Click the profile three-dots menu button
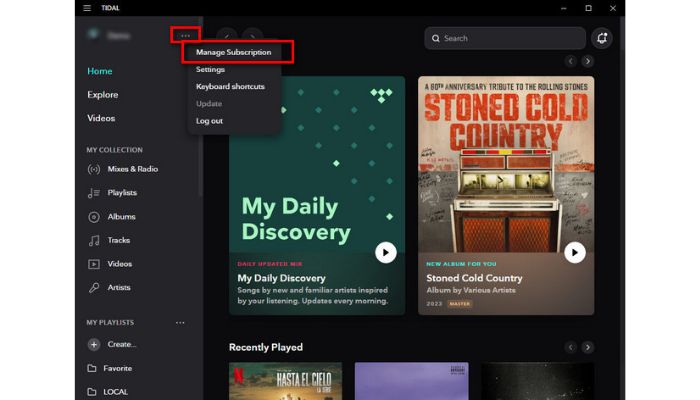Viewport: 700px width, 400px height. [x=186, y=35]
